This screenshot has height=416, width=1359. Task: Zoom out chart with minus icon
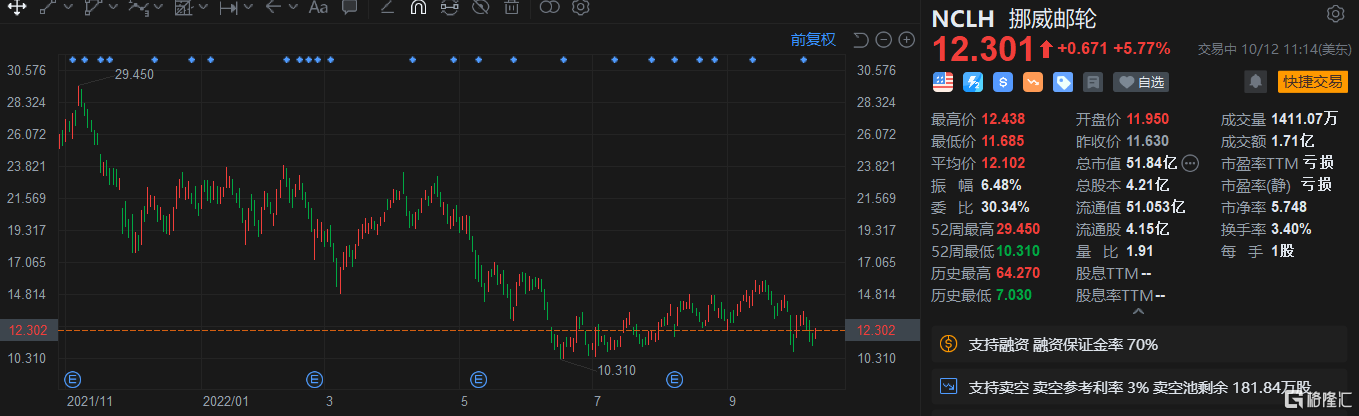(884, 40)
